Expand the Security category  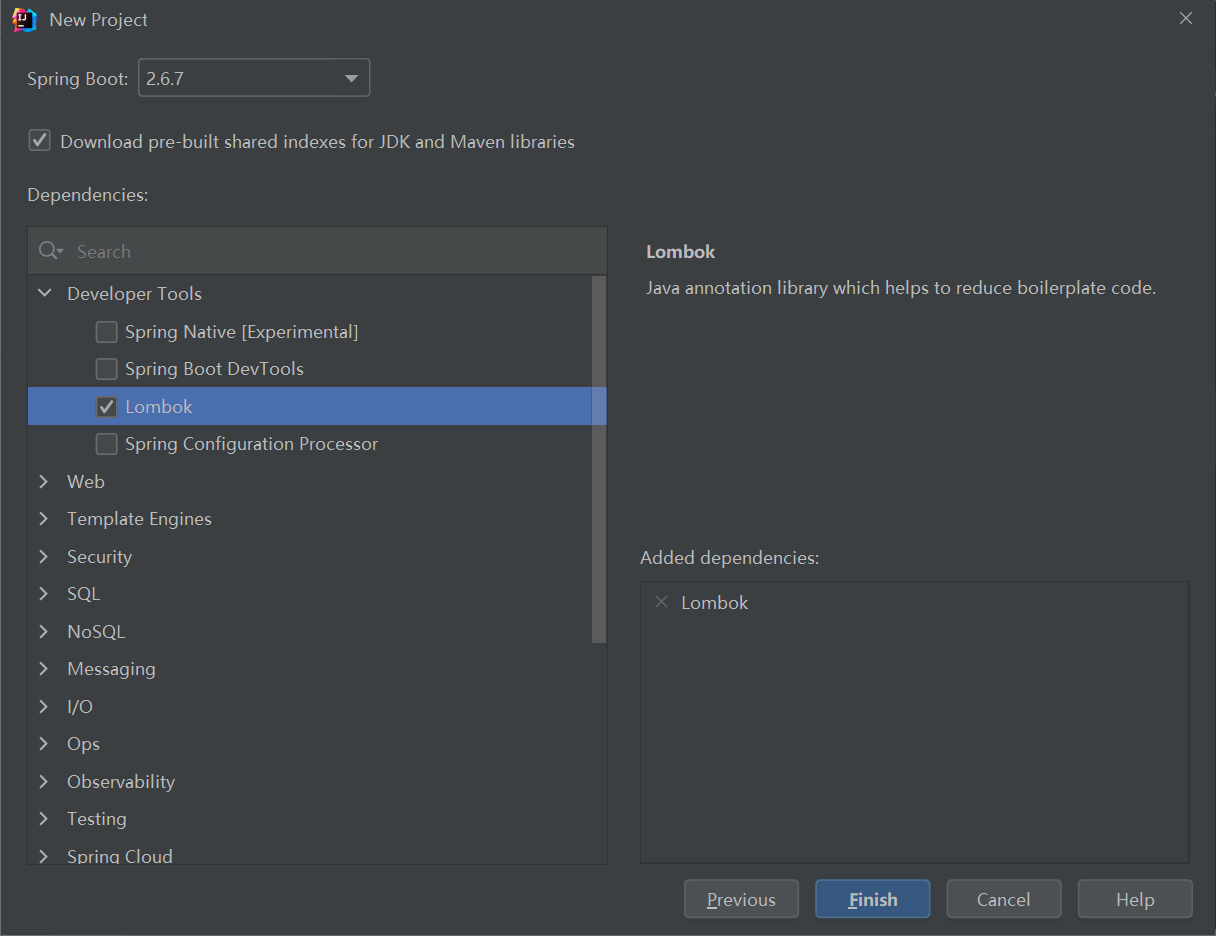44,556
